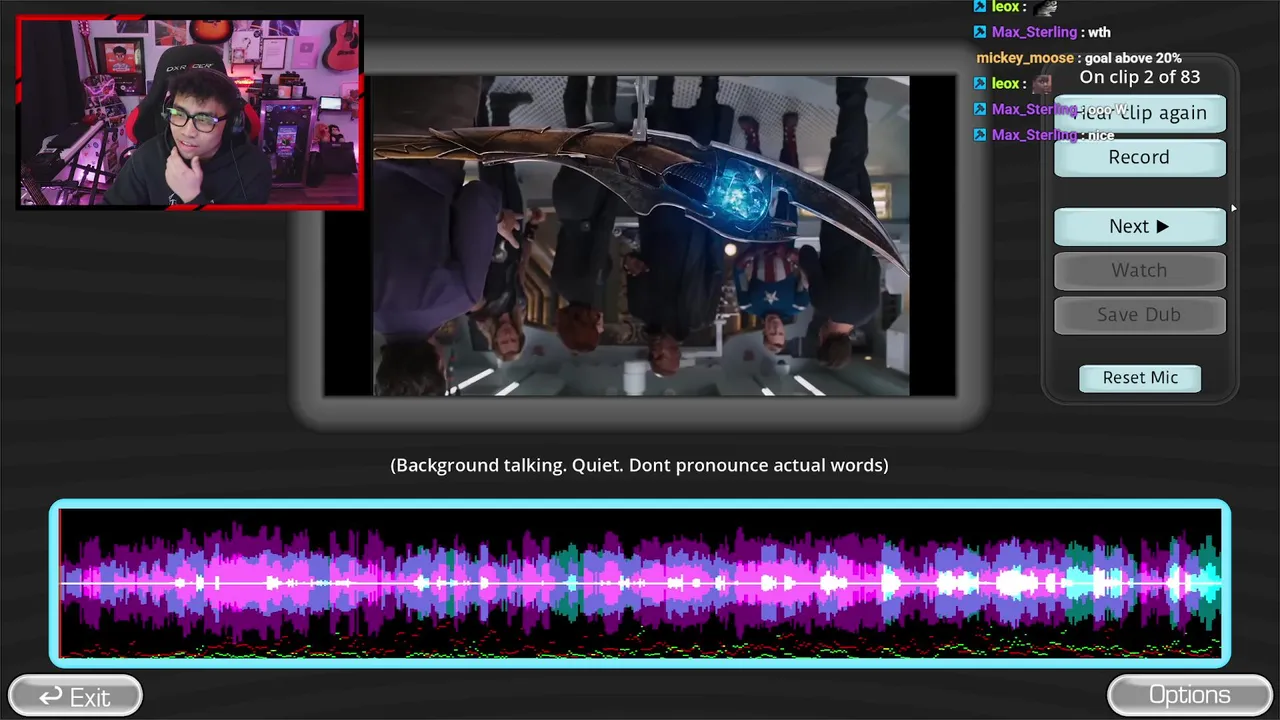
Task: Leave the screen with the Exit button
Action: [75, 696]
